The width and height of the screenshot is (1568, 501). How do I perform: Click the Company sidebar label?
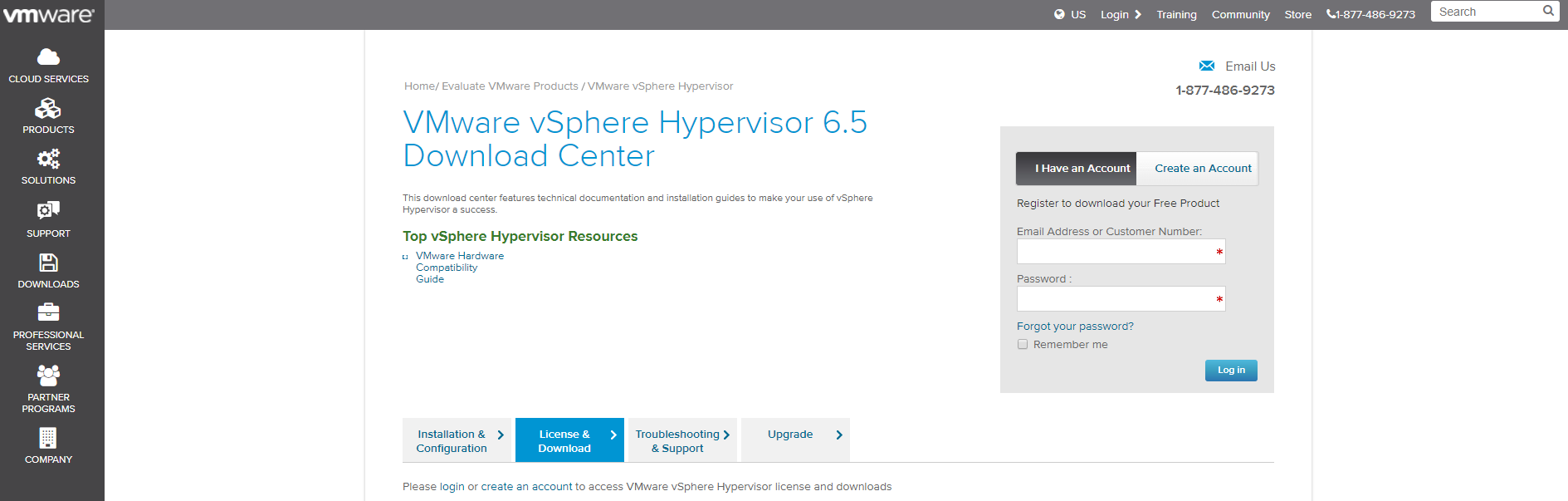point(48,459)
